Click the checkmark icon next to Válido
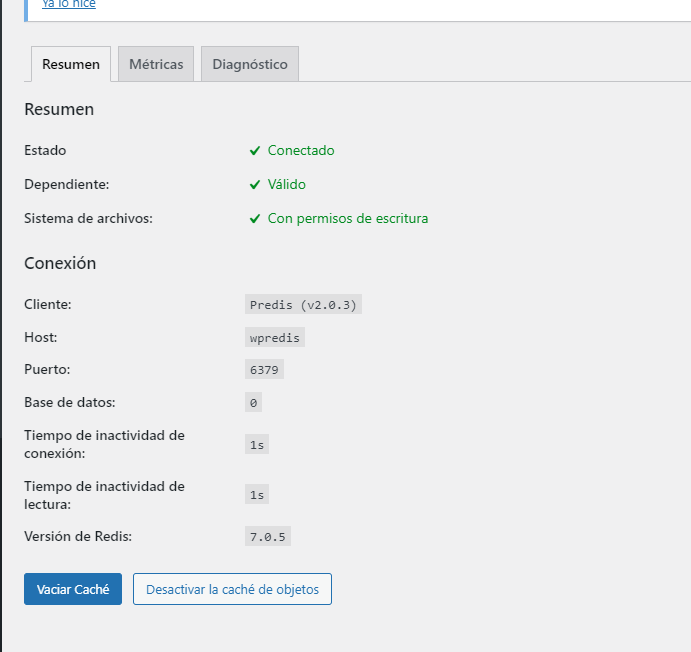This screenshot has width=691, height=652. click(x=255, y=185)
